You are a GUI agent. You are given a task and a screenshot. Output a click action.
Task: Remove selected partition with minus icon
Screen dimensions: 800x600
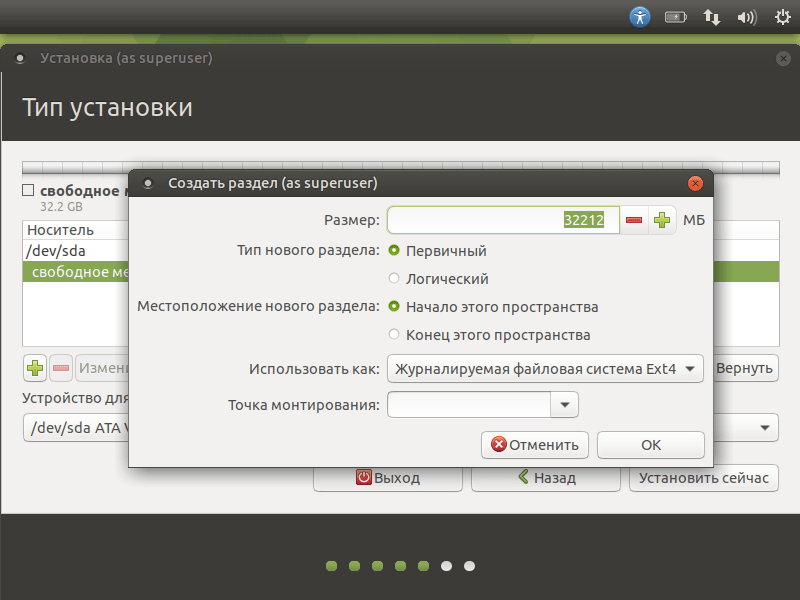click(x=61, y=368)
